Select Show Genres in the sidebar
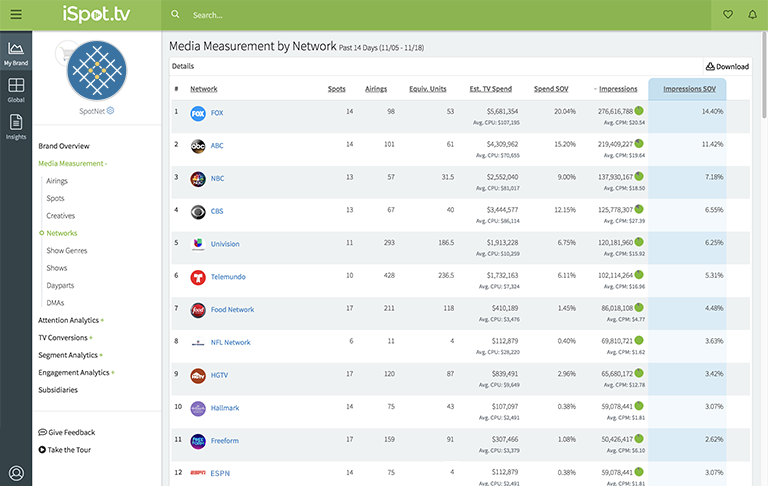This screenshot has height=486, width=768. pos(66,250)
